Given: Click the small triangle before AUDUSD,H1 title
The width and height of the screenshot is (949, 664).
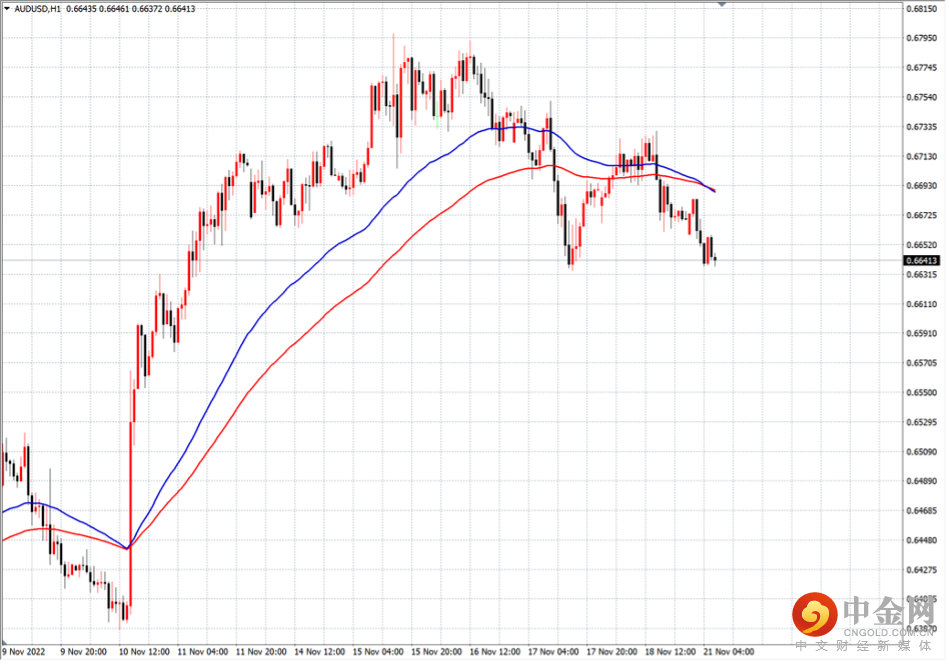Looking at the screenshot, I should 7,9.
